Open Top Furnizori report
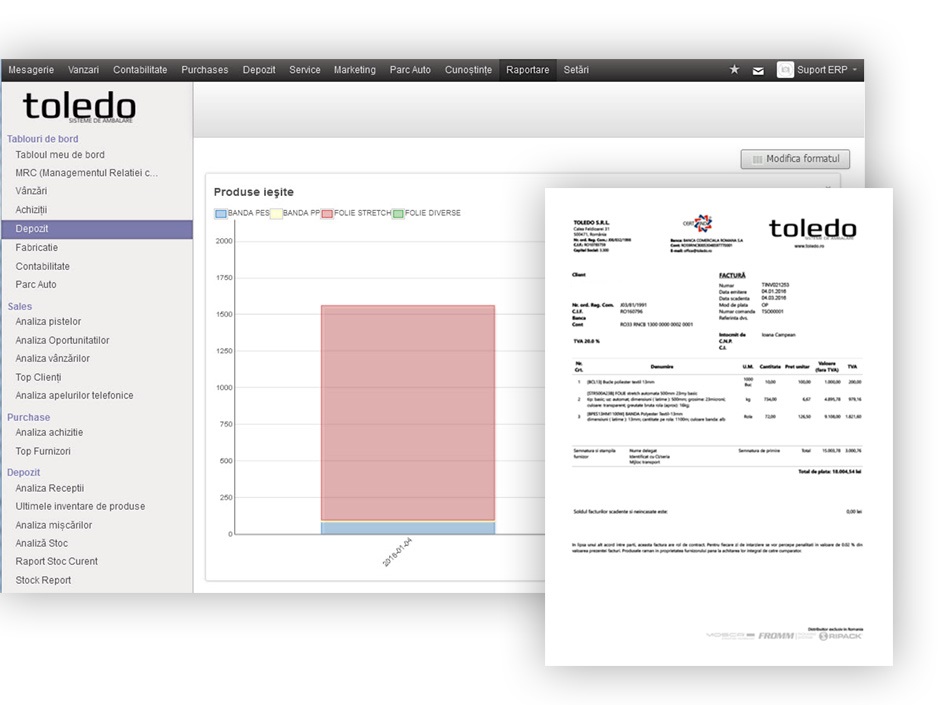 pos(43,451)
